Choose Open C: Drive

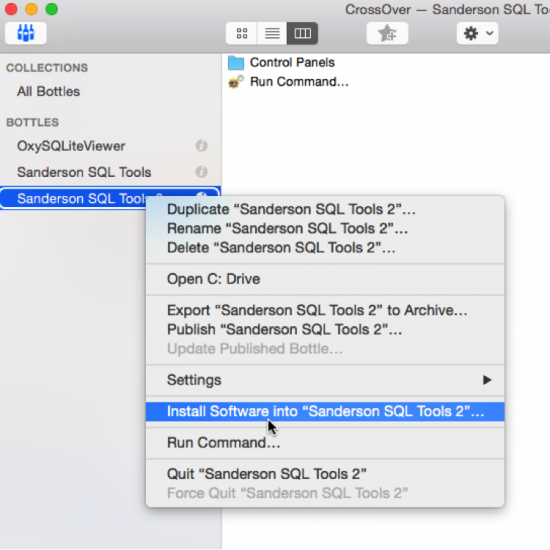point(325,279)
